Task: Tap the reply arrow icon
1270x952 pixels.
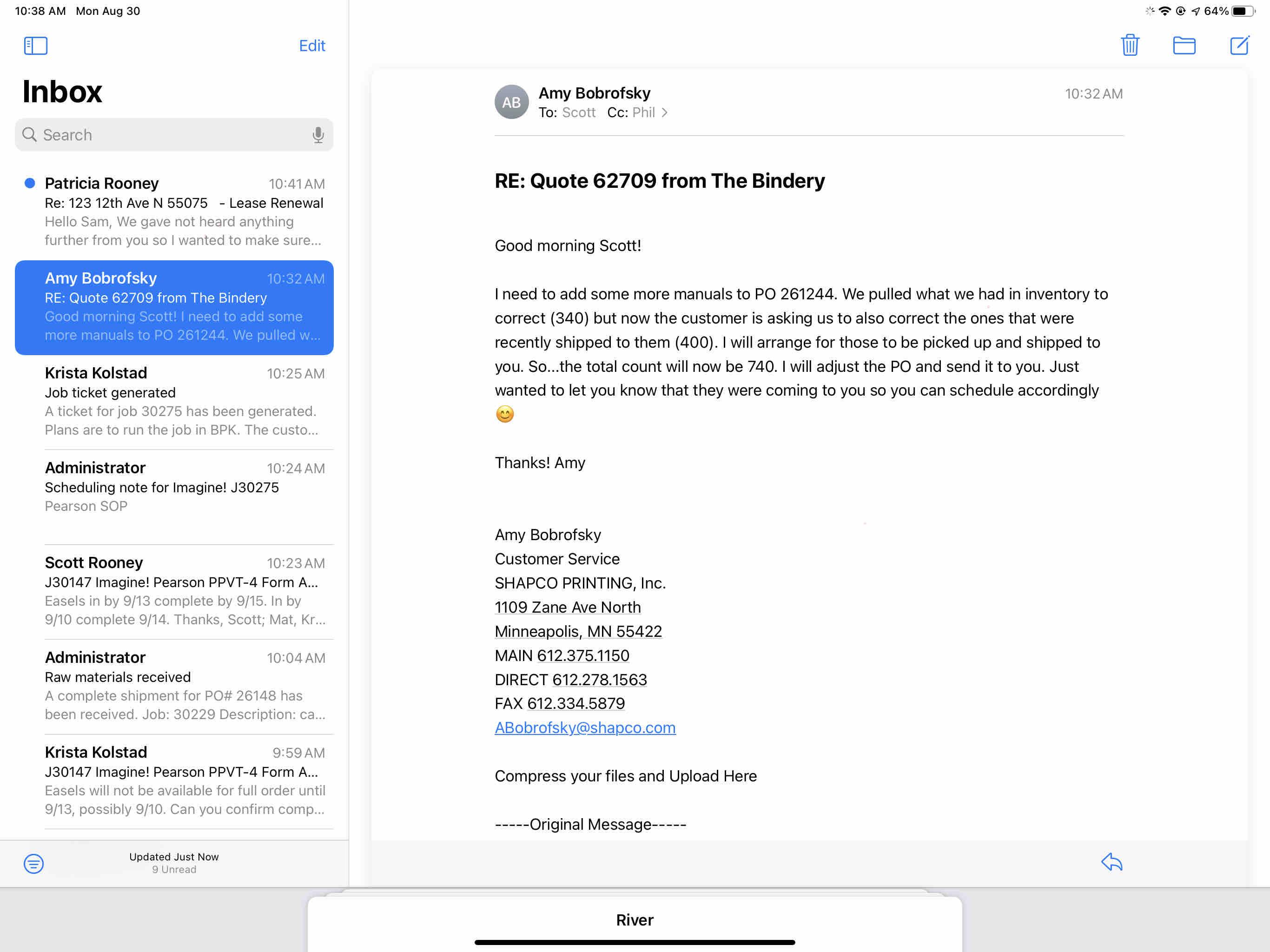Action: tap(1111, 862)
